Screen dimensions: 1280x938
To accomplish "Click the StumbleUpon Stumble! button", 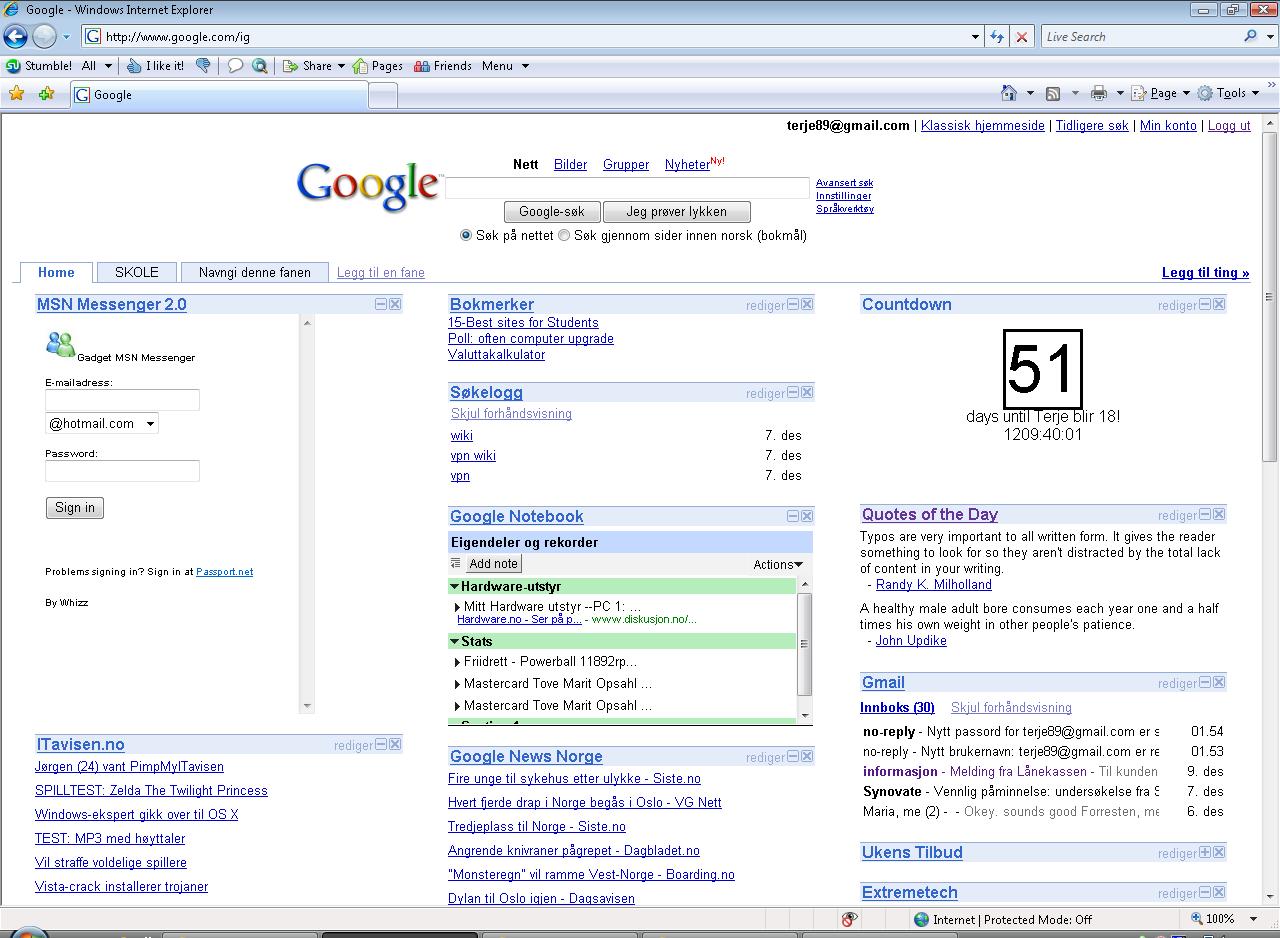I will tap(40, 66).
